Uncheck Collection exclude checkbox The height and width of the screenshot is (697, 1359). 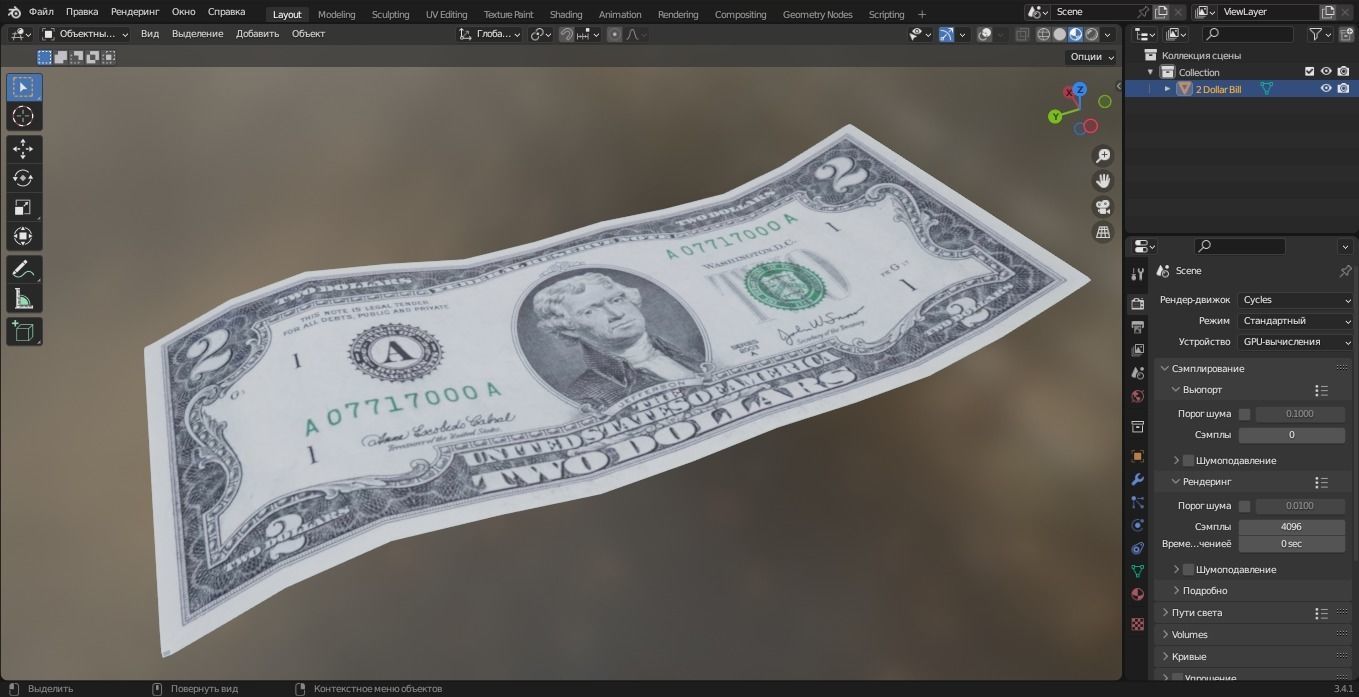click(x=1309, y=72)
